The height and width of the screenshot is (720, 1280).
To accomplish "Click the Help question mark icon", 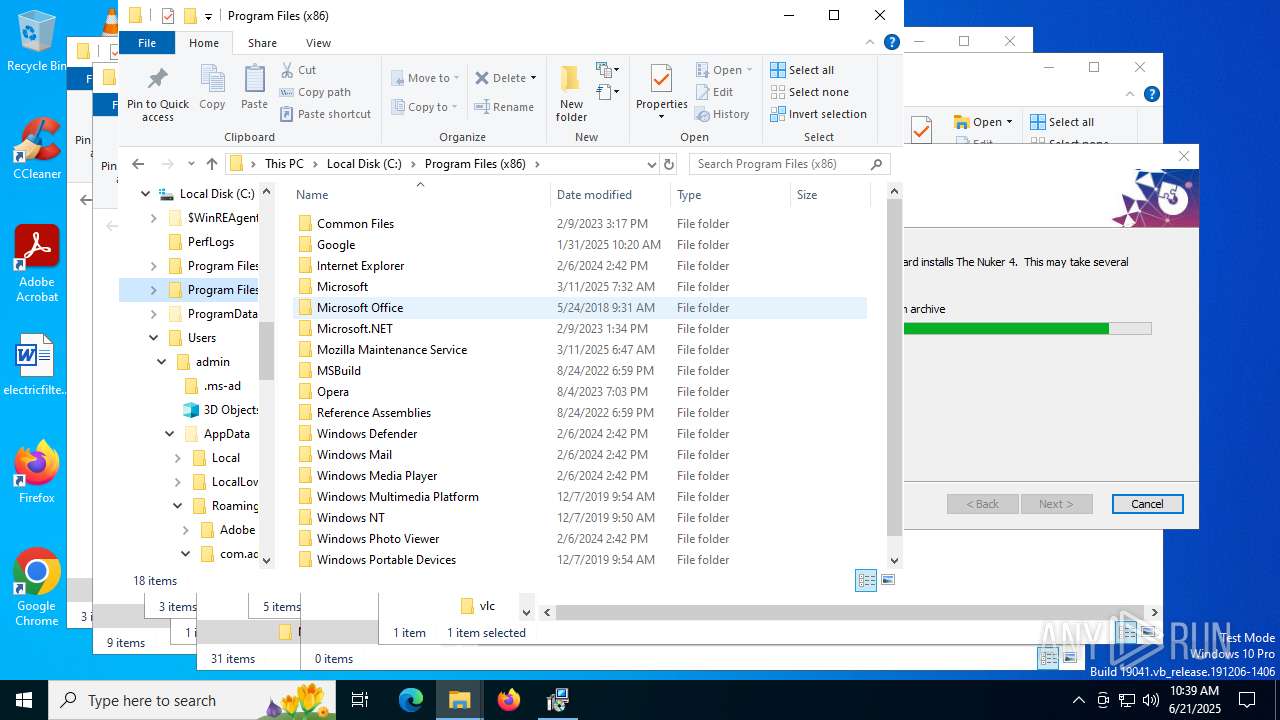I will (891, 42).
